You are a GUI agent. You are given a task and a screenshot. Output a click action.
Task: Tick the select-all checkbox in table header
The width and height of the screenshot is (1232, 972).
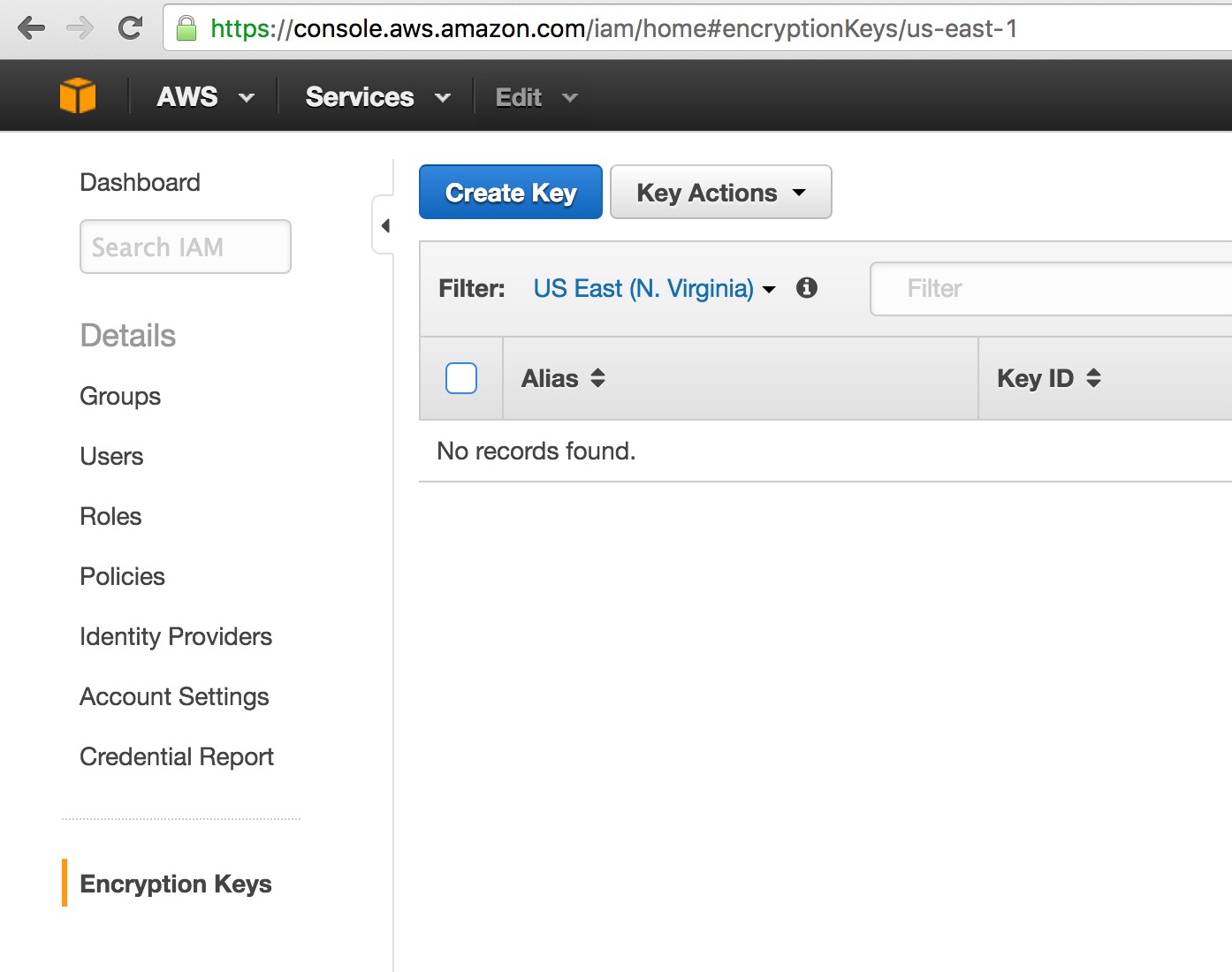[461, 378]
